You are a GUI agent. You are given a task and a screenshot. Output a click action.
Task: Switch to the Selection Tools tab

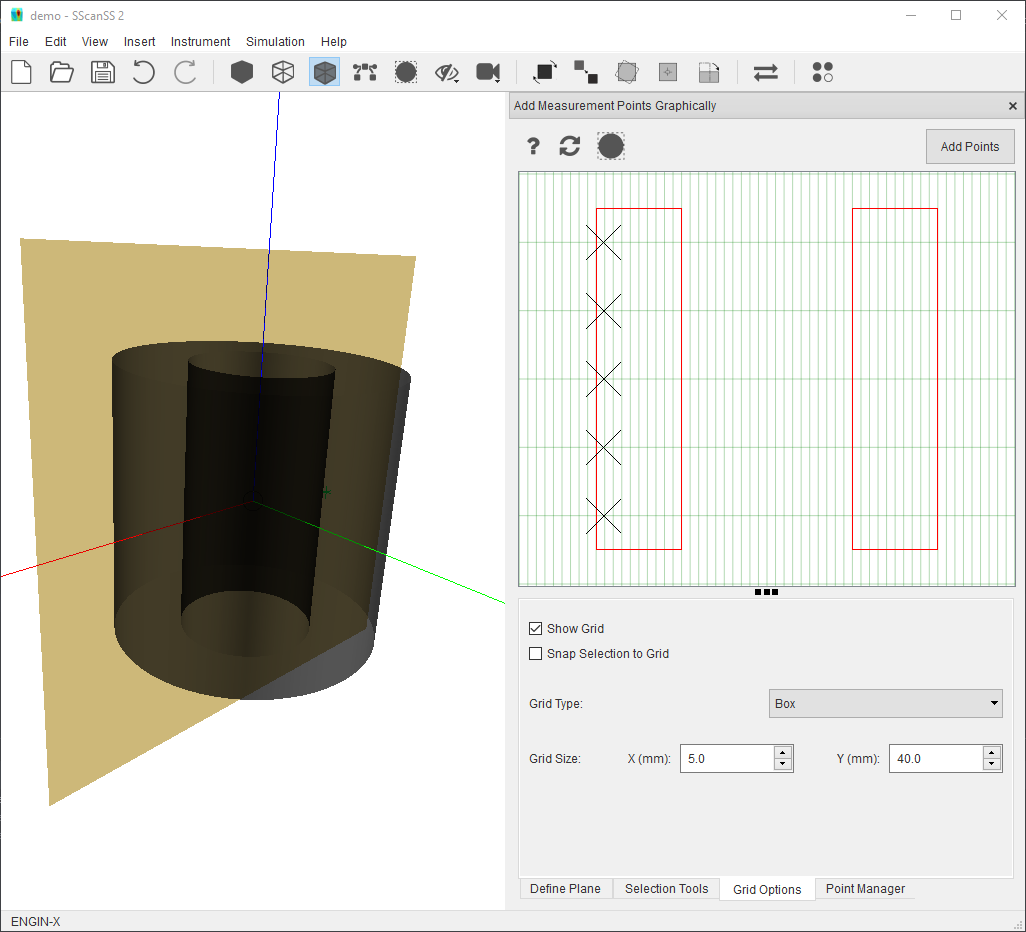click(666, 889)
